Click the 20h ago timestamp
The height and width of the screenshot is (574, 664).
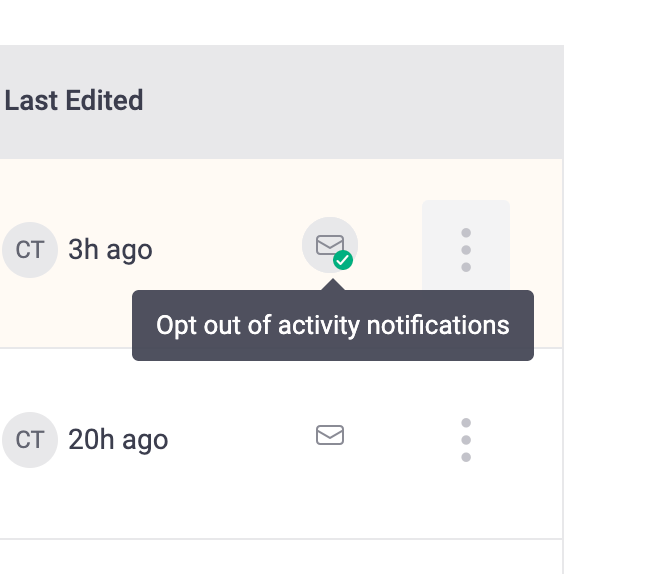point(118,440)
